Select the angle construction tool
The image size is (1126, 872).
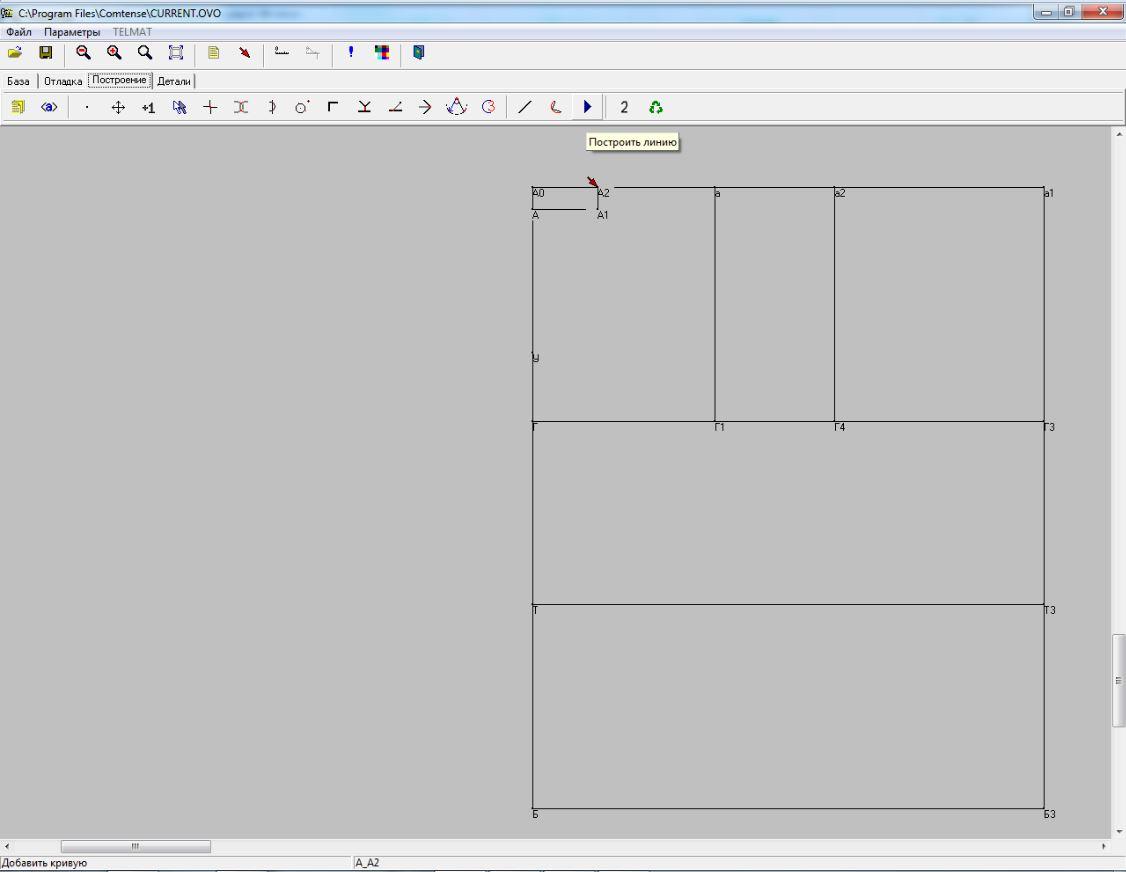point(395,107)
